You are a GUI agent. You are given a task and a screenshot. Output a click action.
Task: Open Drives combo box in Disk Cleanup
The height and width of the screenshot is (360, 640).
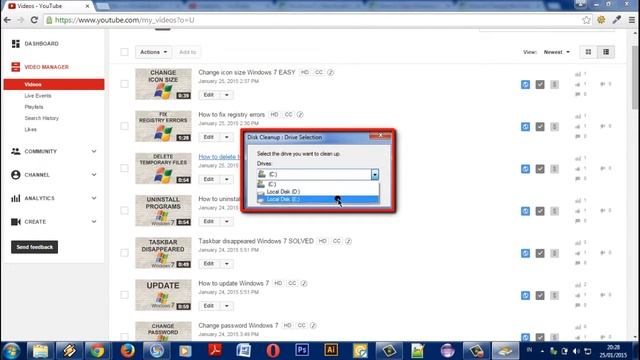click(x=318, y=174)
